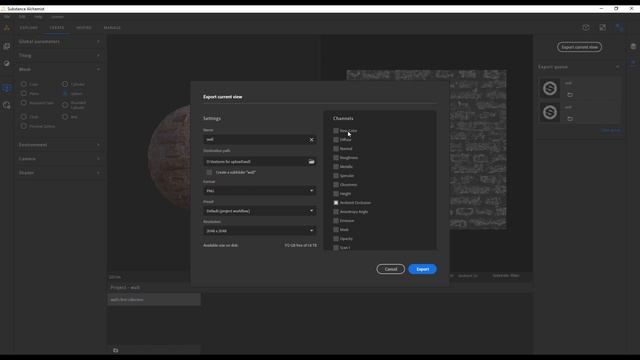Viewport: 640px width, 360px height.
Task: Select first Substance thumbnail in export queue
Action: 549,88
